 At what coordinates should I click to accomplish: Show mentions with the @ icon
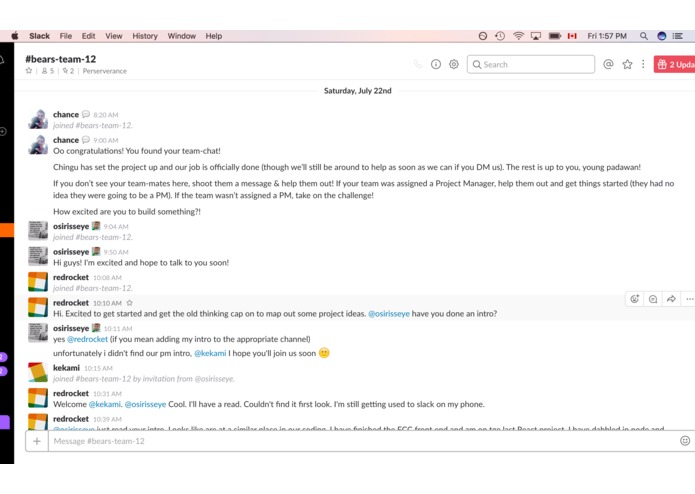click(x=608, y=65)
